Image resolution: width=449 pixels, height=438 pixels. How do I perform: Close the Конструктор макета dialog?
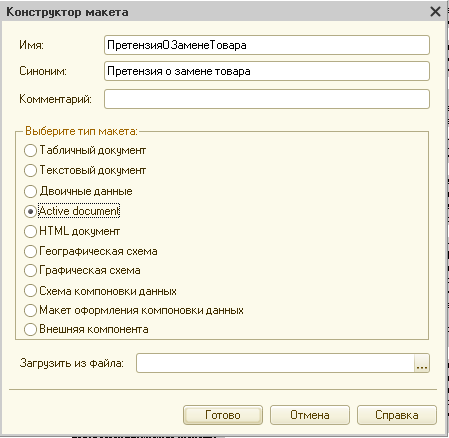pos(435,12)
